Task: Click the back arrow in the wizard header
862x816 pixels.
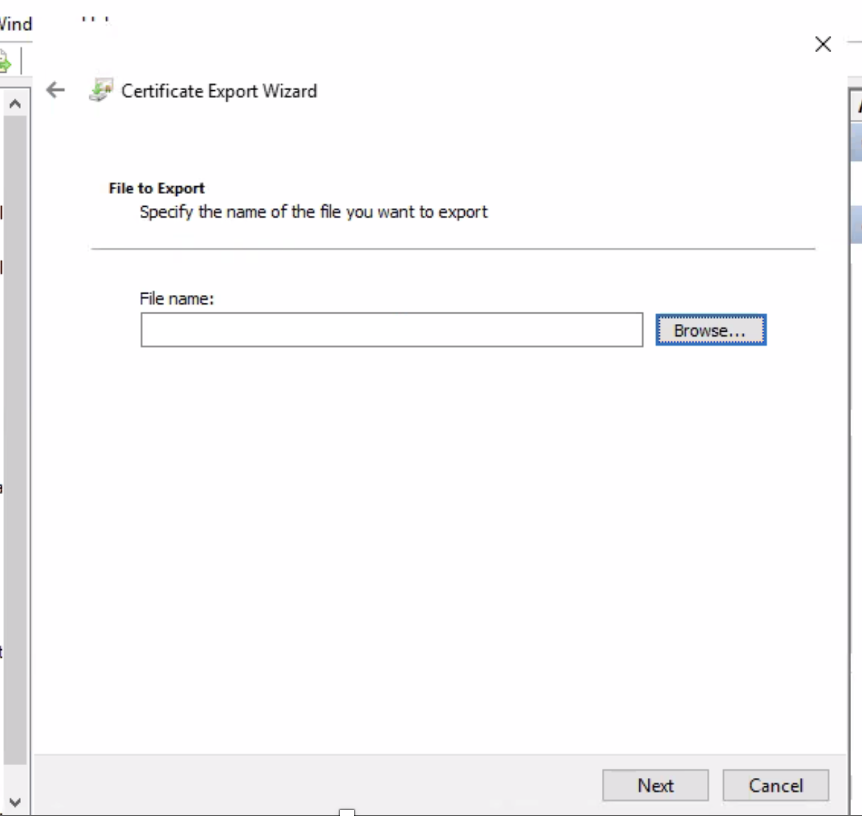Action: click(56, 91)
